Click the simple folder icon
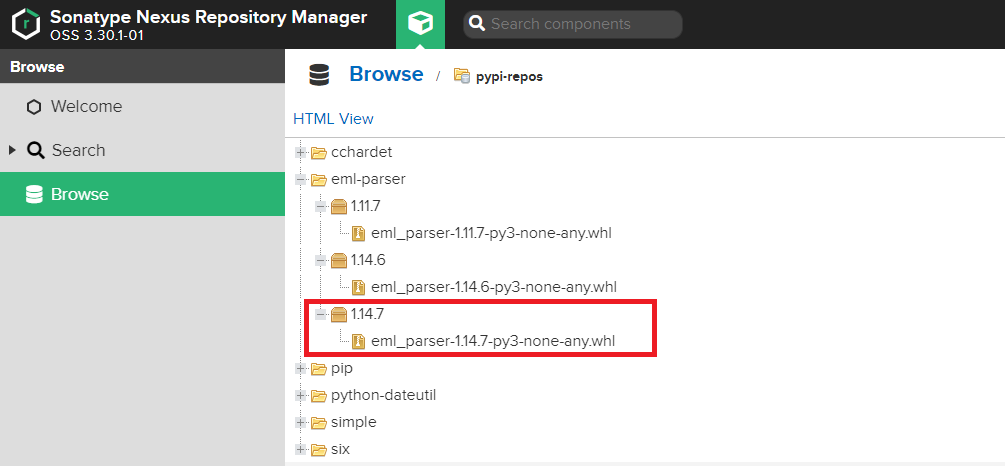Image resolution: width=1005 pixels, height=466 pixels. click(319, 422)
